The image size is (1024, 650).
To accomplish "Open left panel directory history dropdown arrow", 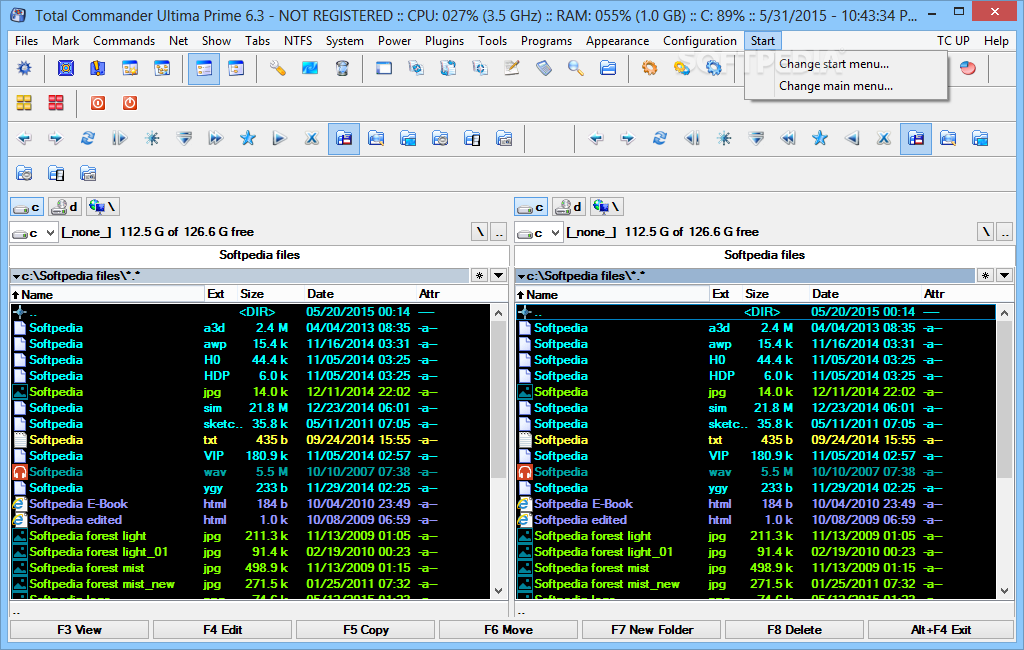I will coord(498,276).
